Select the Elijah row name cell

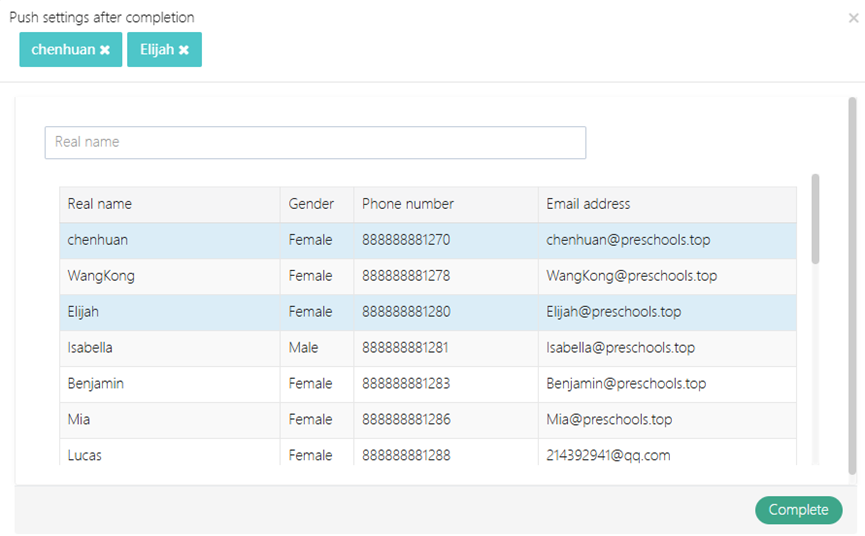(170, 312)
